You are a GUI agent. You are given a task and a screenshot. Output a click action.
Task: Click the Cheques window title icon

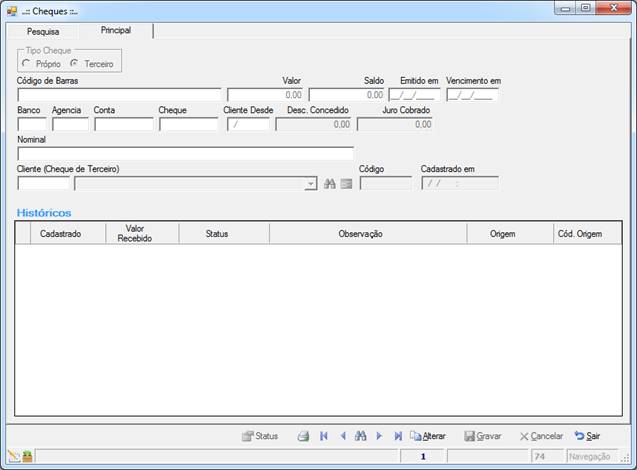tap(12, 11)
